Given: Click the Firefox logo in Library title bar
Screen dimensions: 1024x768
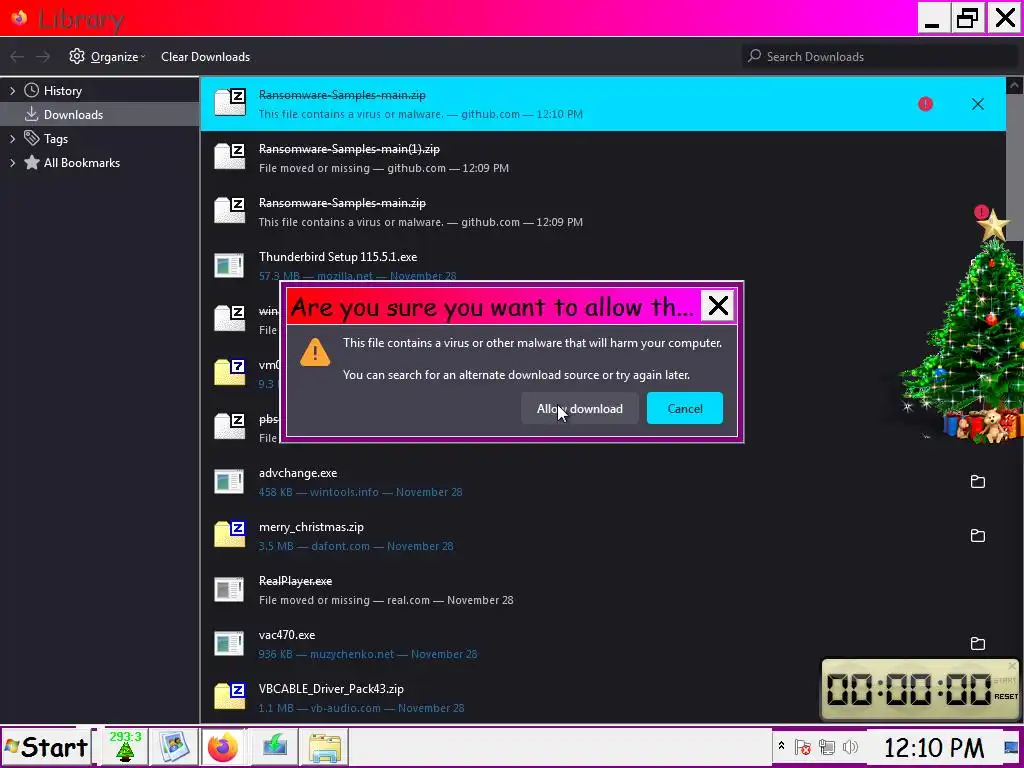Looking at the screenshot, I should (19, 18).
